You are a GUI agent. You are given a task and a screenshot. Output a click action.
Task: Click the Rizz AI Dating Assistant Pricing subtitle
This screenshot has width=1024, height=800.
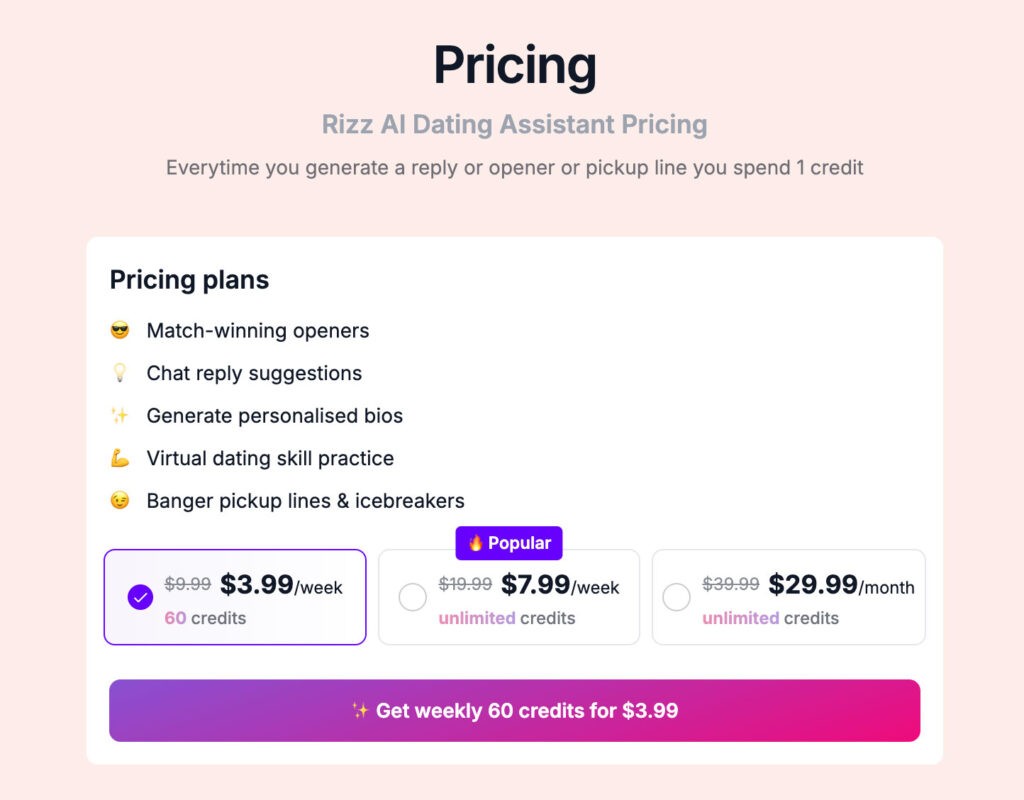pos(514,125)
